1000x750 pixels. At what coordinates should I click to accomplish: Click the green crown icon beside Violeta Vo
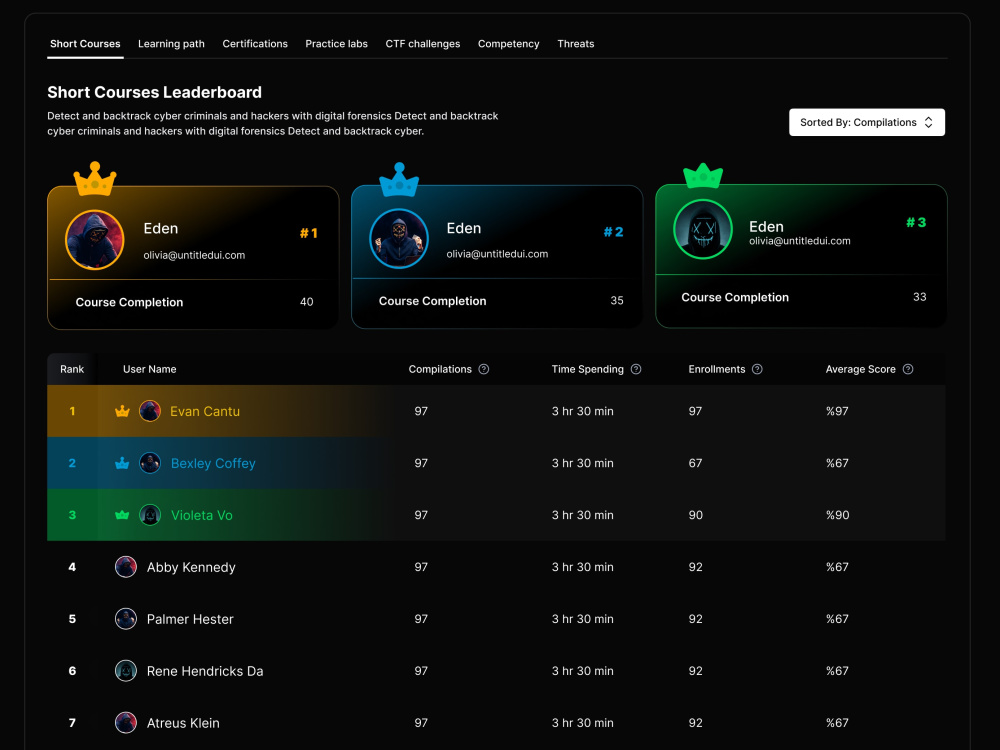(x=122, y=515)
